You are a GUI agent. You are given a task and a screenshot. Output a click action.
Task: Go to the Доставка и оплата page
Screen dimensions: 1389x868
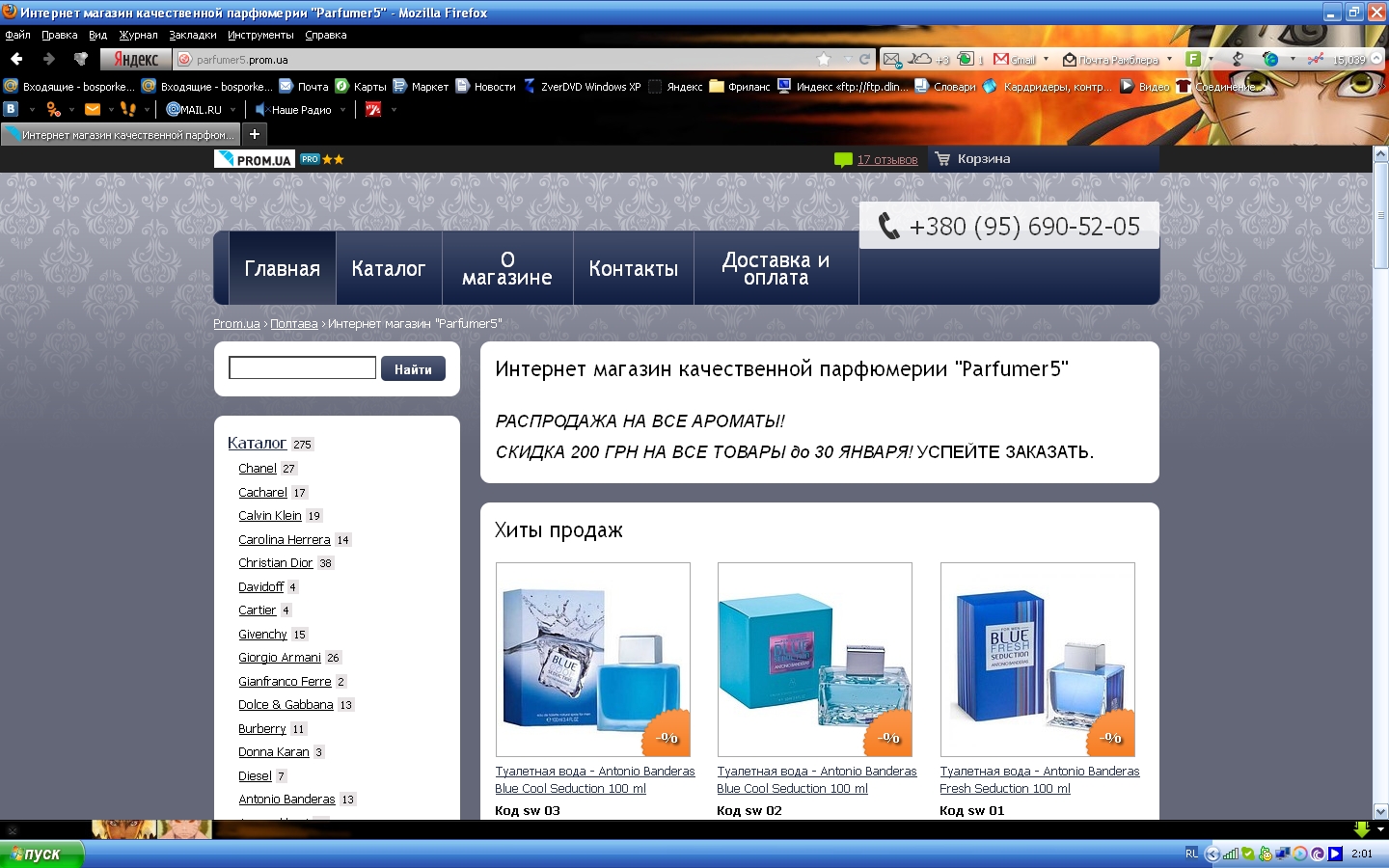[x=776, y=269]
